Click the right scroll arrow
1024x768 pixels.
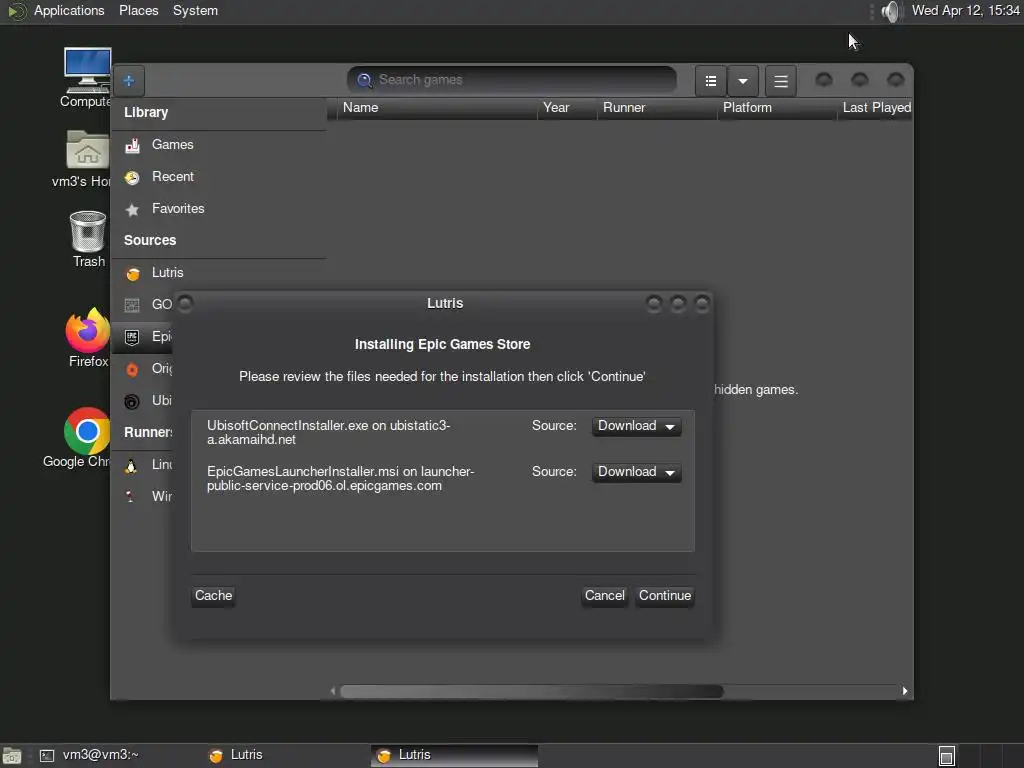(904, 692)
